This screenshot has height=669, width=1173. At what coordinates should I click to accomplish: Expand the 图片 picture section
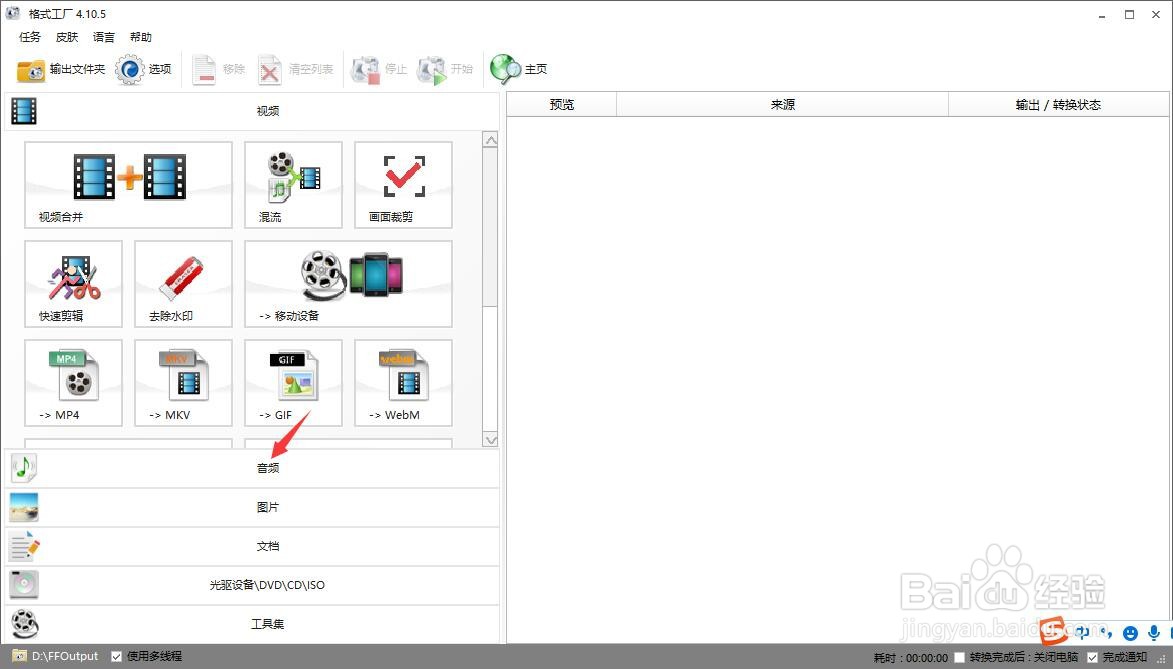click(252, 507)
